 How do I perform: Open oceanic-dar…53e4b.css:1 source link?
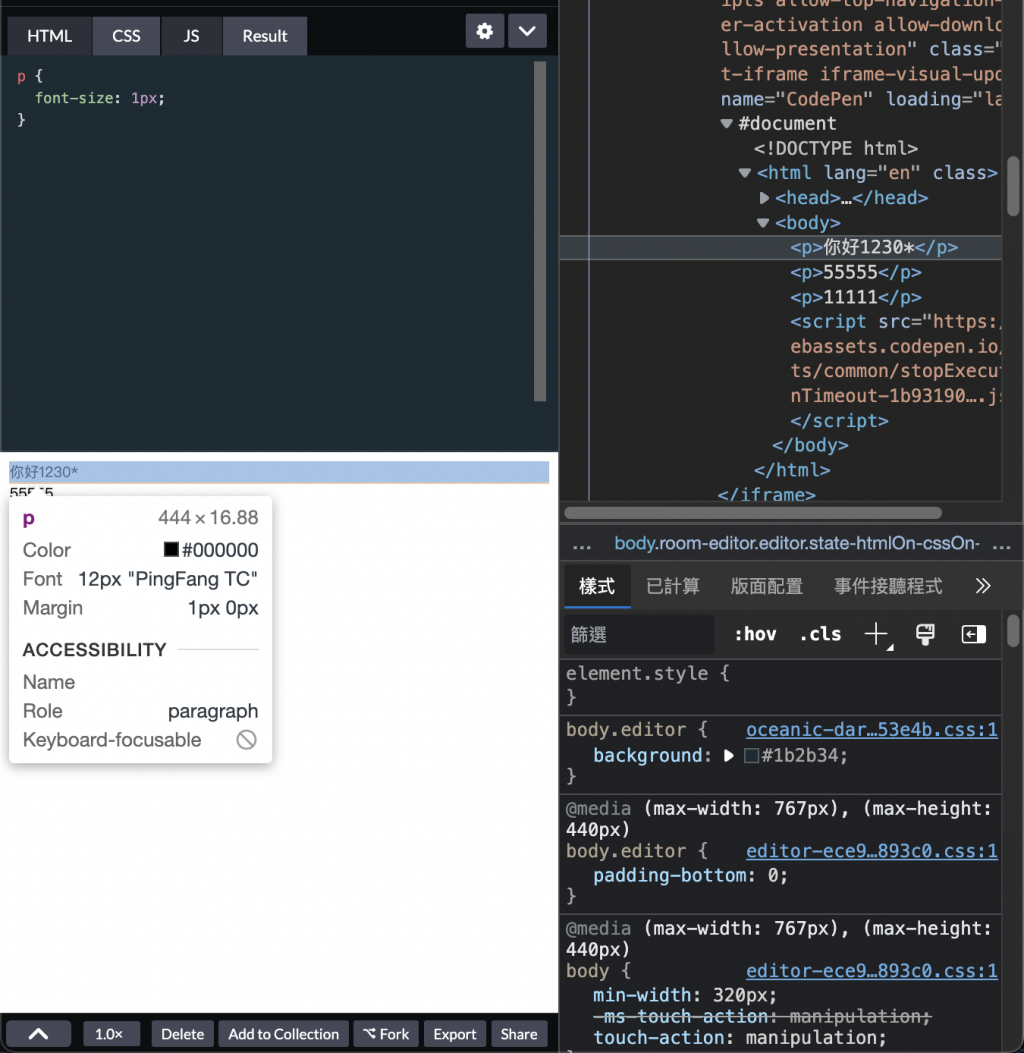(872, 730)
